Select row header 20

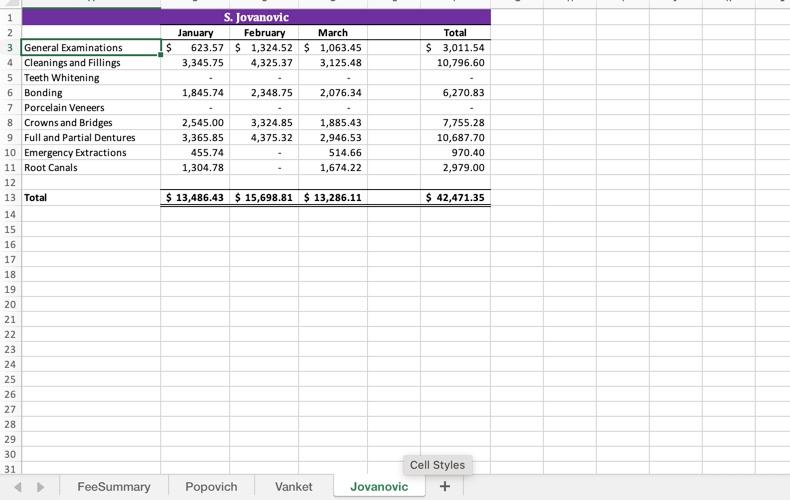10,304
